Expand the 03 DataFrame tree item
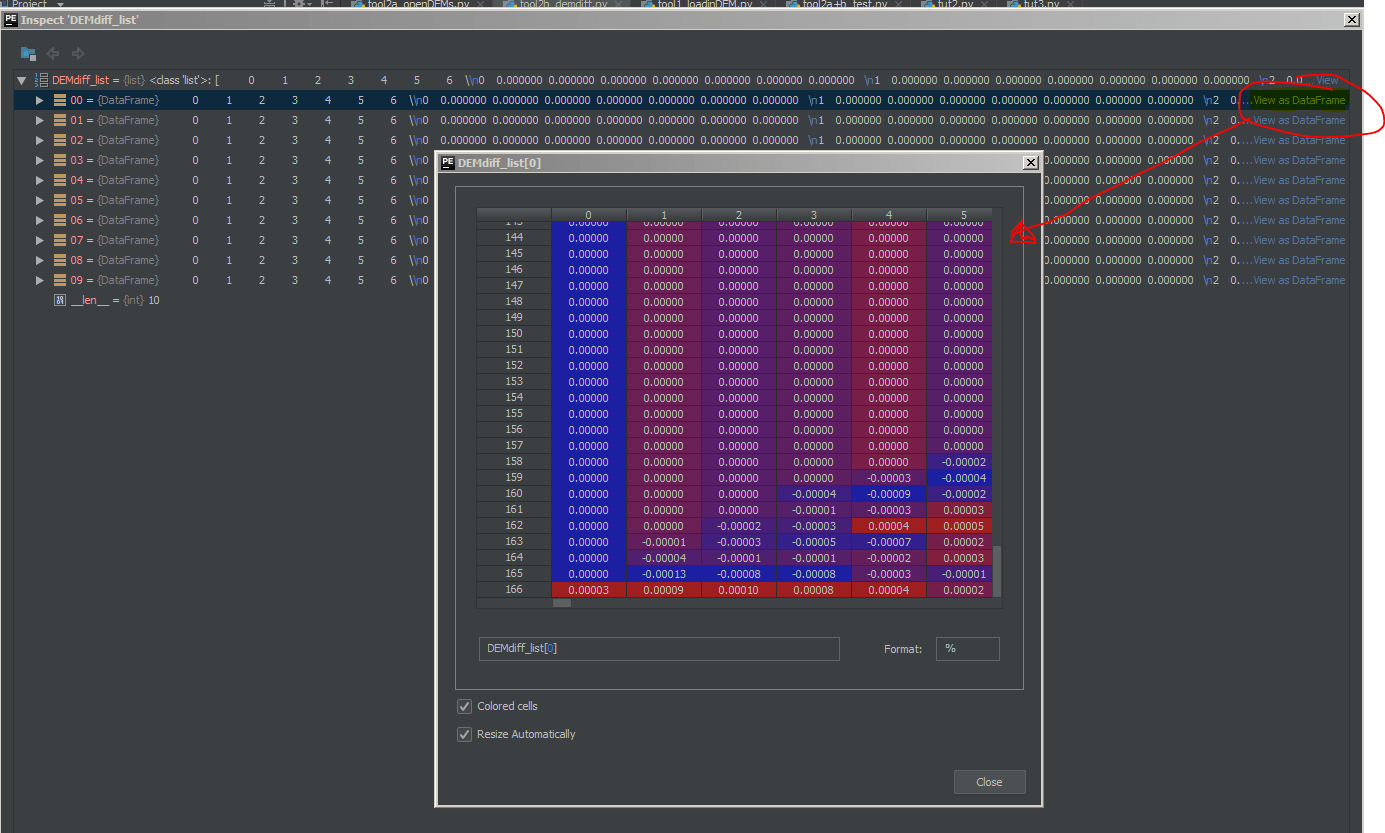 (x=38, y=160)
